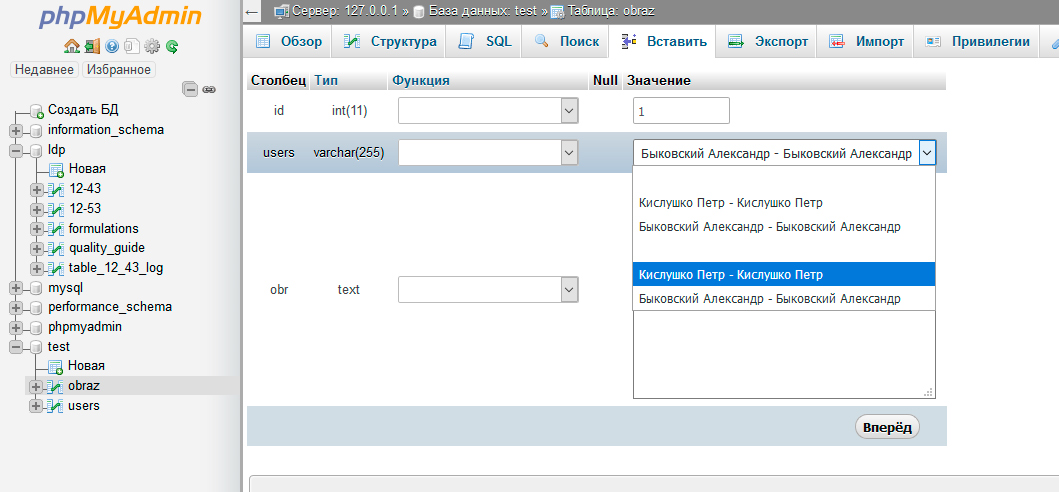
Task: Click table icon beside 12-43
Action: [56, 190]
